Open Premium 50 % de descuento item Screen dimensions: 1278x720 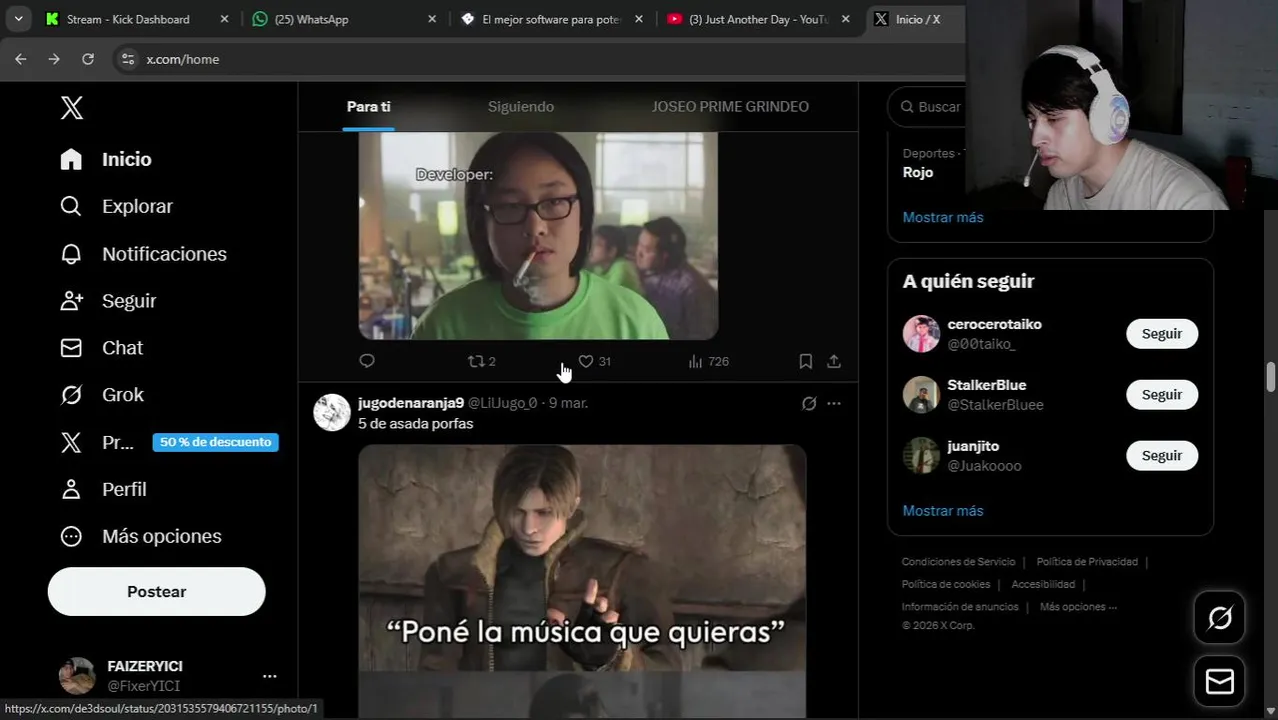168,442
